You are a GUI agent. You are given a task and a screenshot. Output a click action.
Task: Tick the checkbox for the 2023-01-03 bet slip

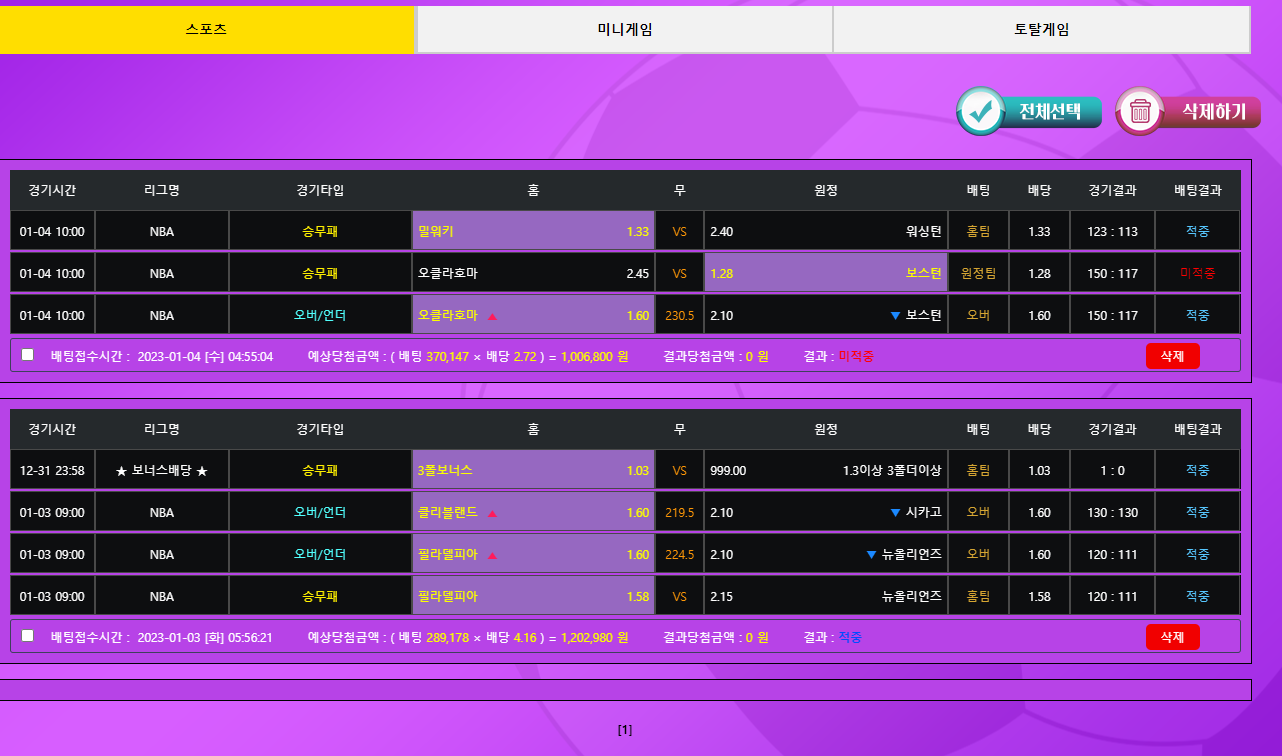click(x=28, y=636)
